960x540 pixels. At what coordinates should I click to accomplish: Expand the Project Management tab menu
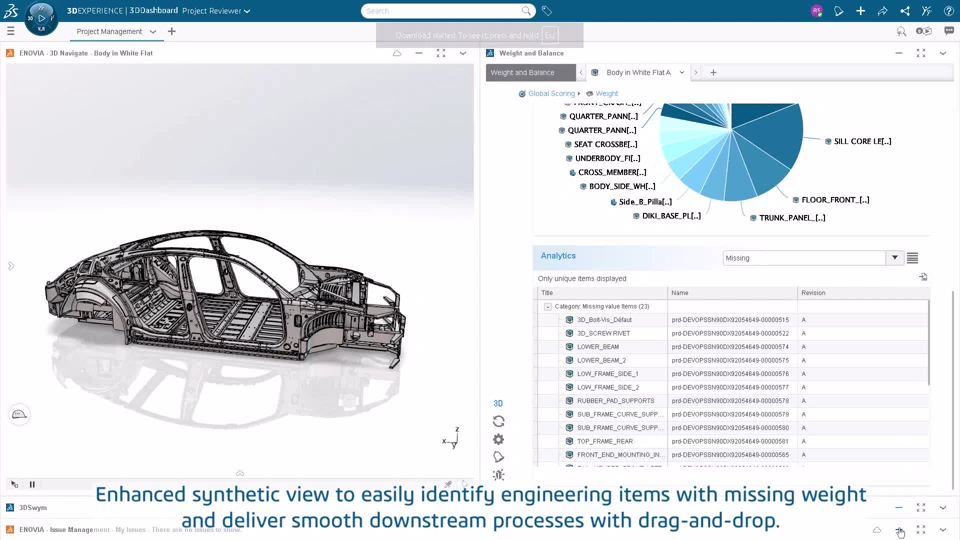[152, 31]
